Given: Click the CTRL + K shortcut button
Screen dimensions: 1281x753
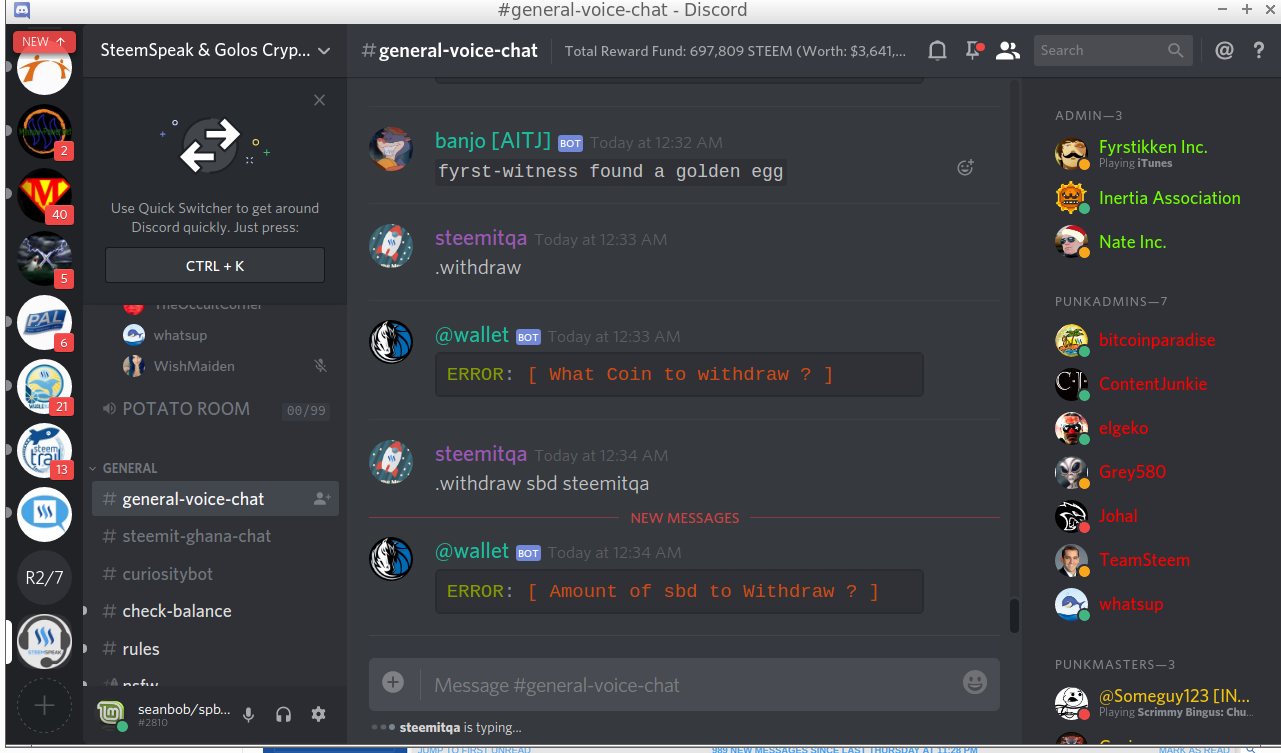Looking at the screenshot, I should [x=215, y=266].
